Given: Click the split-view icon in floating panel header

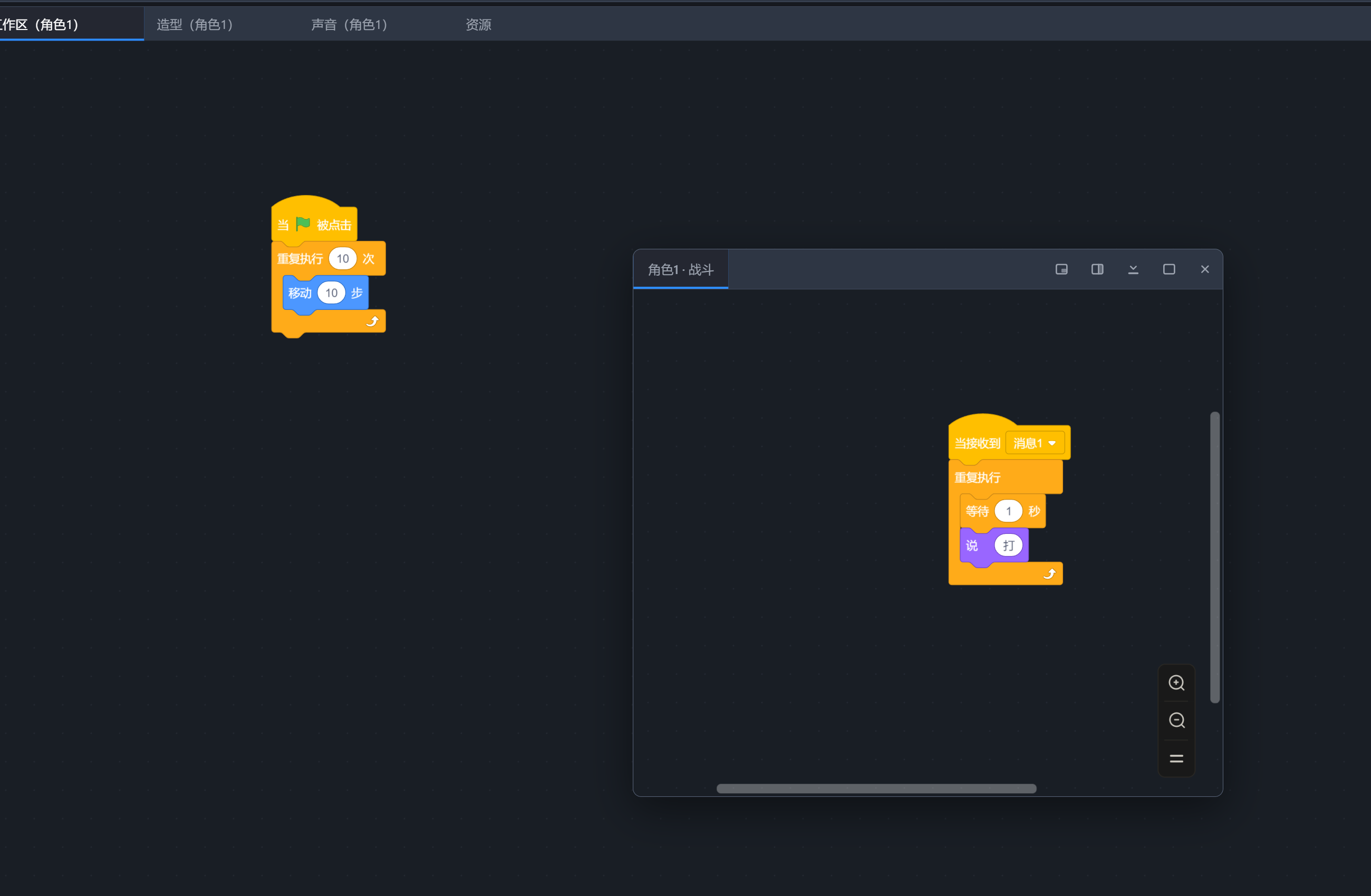Looking at the screenshot, I should (x=1097, y=269).
